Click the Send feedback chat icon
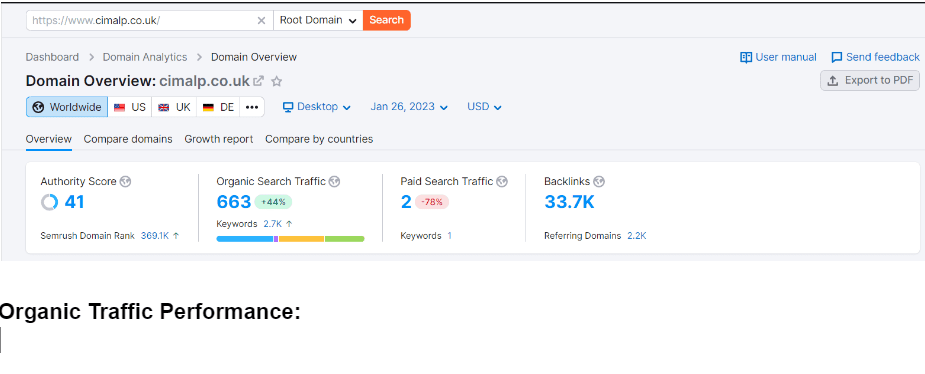This screenshot has width=925, height=374. [837, 57]
